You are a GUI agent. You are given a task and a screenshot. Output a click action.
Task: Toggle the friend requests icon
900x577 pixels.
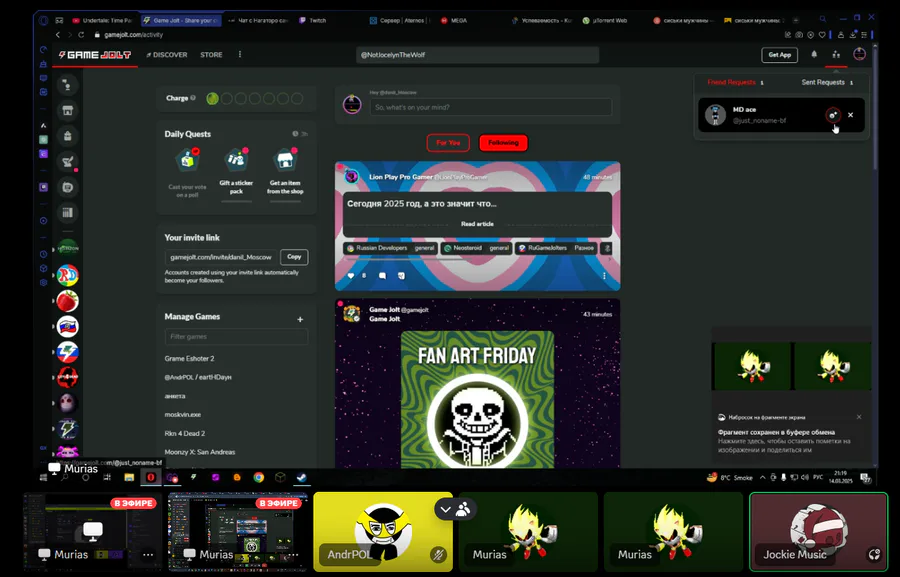pyautogui.click(x=836, y=55)
